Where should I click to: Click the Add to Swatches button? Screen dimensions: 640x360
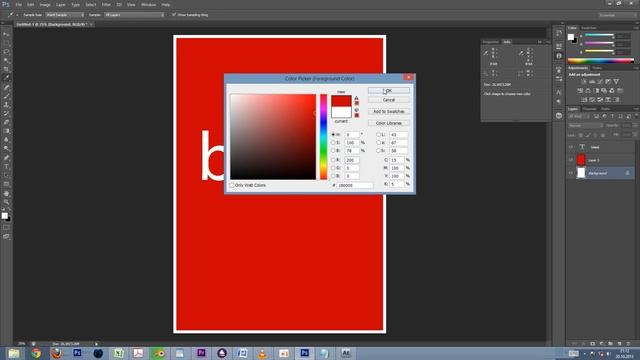389,111
